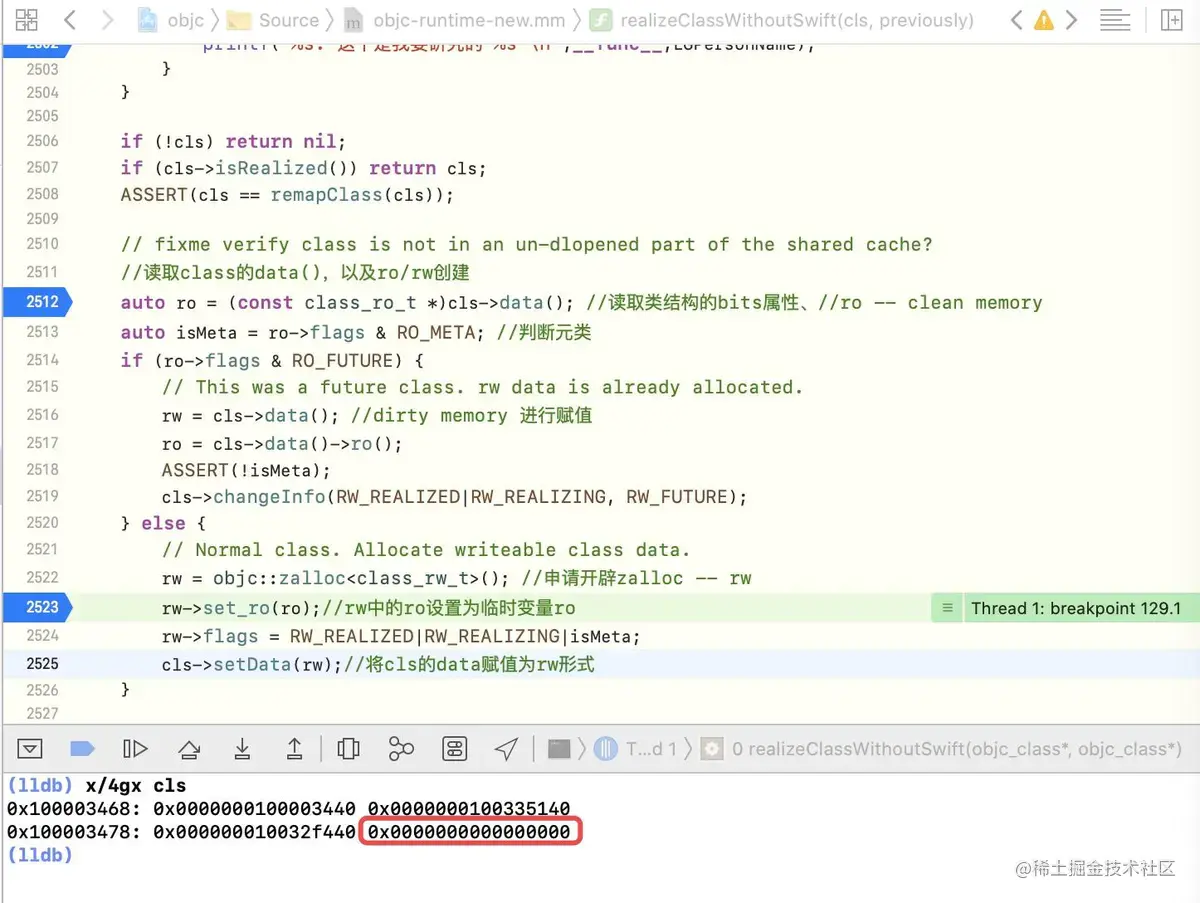Step out of the current function
The image size is (1200, 903).
tap(295, 748)
